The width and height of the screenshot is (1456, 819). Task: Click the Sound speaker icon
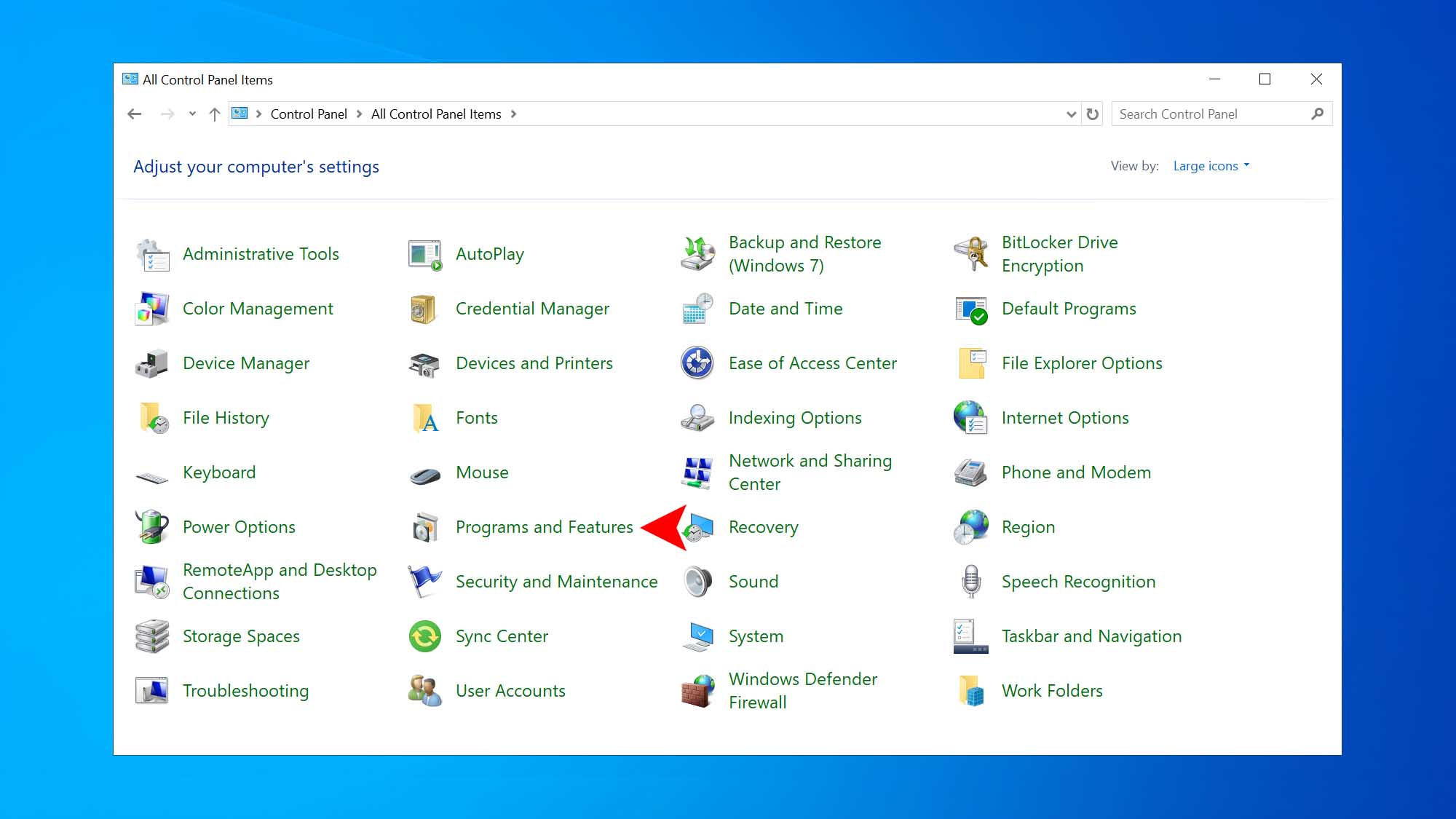coord(698,582)
